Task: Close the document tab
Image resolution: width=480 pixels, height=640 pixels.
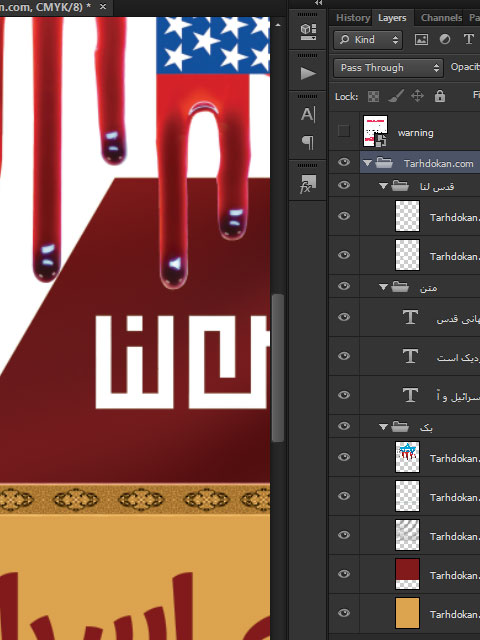Action: click(x=103, y=7)
